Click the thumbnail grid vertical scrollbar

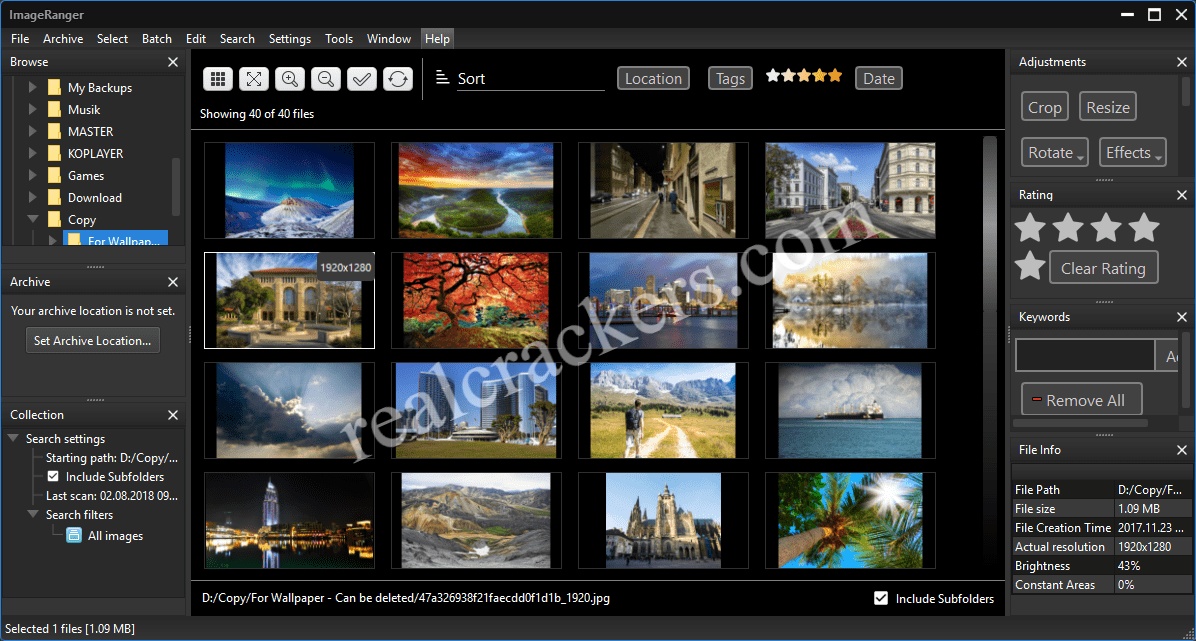click(990, 351)
